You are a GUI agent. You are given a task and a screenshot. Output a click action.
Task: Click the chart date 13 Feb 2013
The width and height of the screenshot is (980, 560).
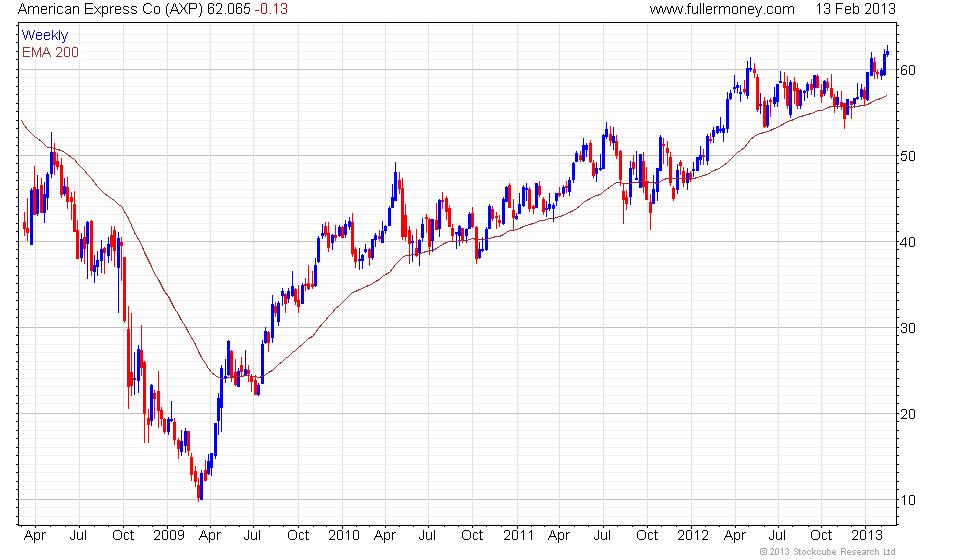click(x=855, y=9)
